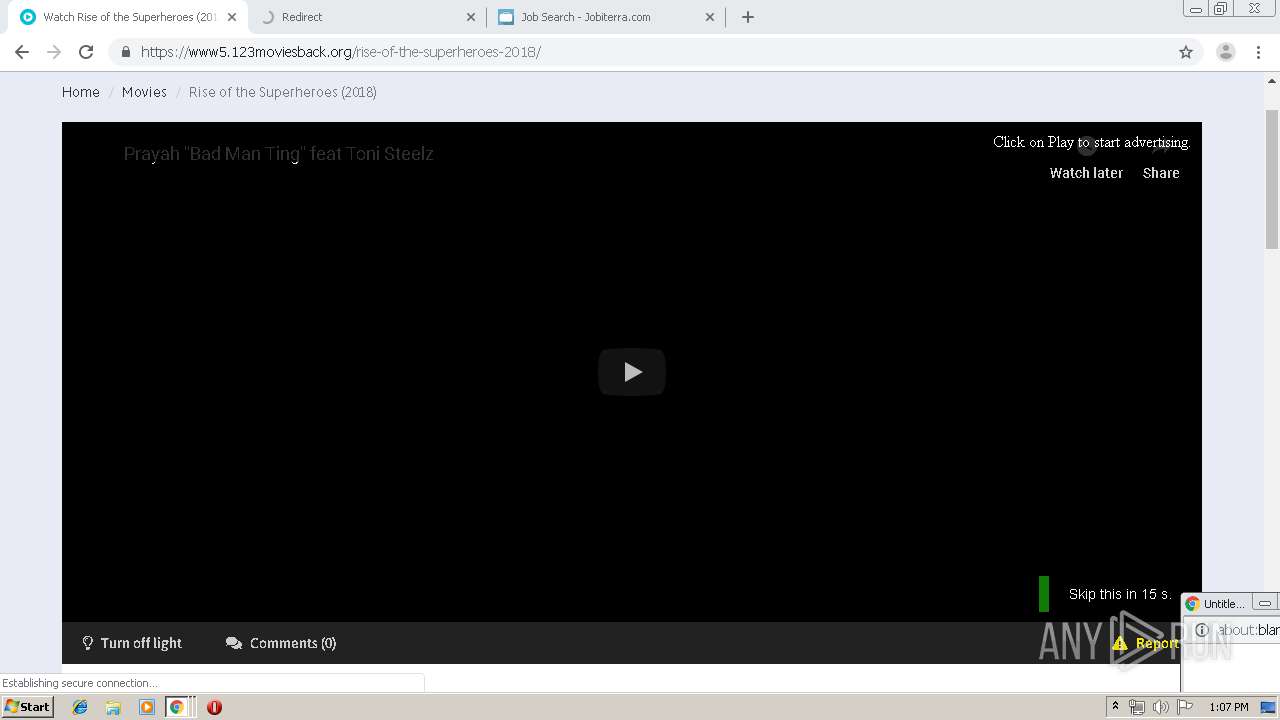Click Rise of the Superheroes (2018) breadcrumb
The width and height of the screenshot is (1280, 720).
click(x=283, y=92)
